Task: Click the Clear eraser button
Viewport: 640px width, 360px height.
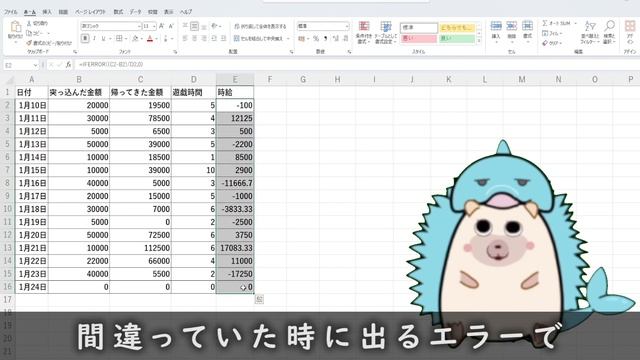Action: pos(552,43)
